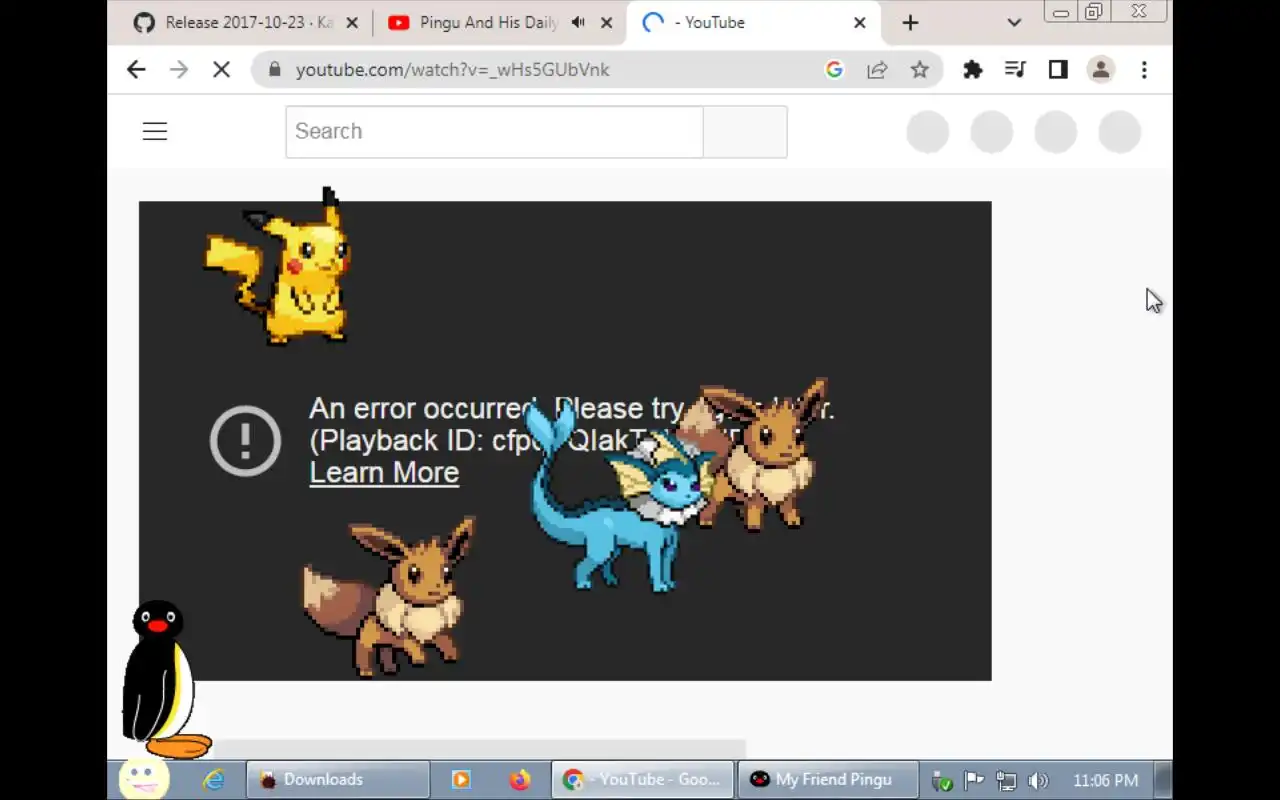
Task: Click the address bar URL
Action: click(452, 70)
